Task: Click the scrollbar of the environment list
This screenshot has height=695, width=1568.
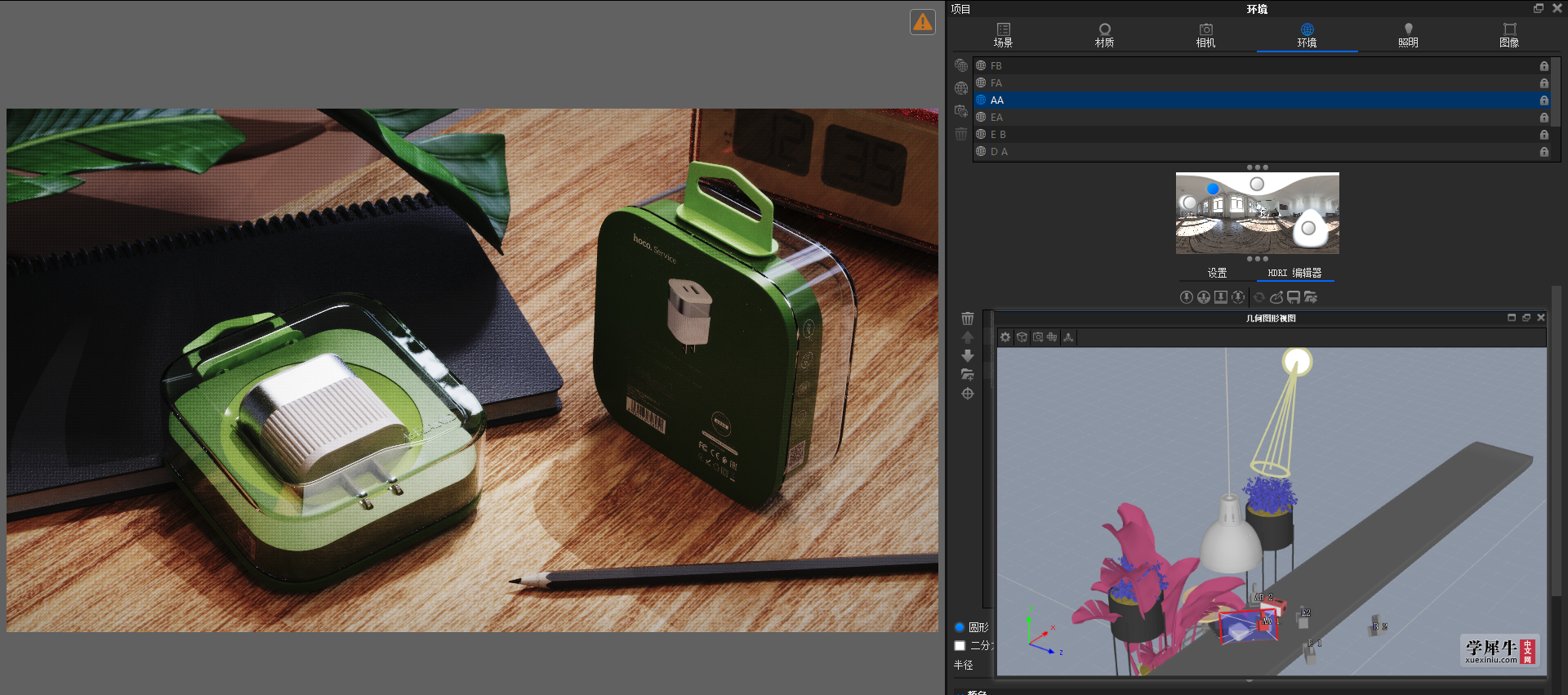Action: (1556, 91)
